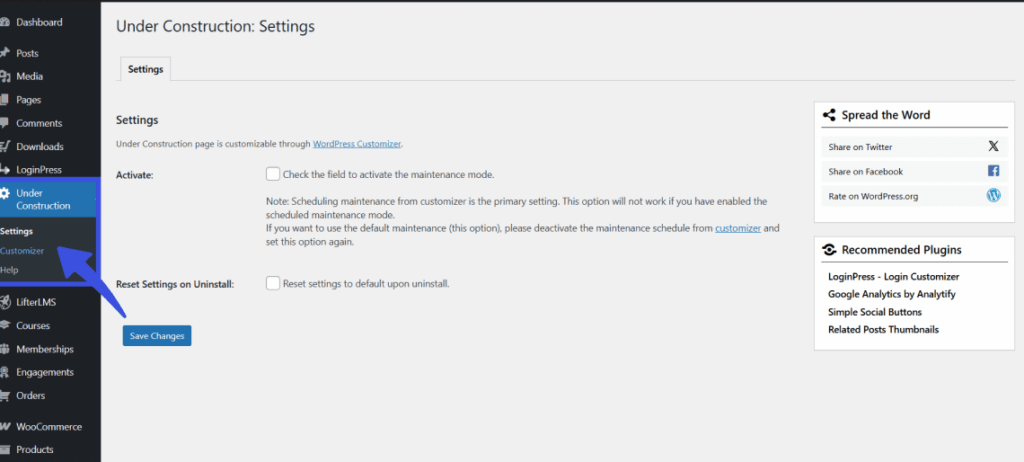The image size is (1024, 462).
Task: Click the WooCommerce icon in sidebar
Action: [6, 427]
